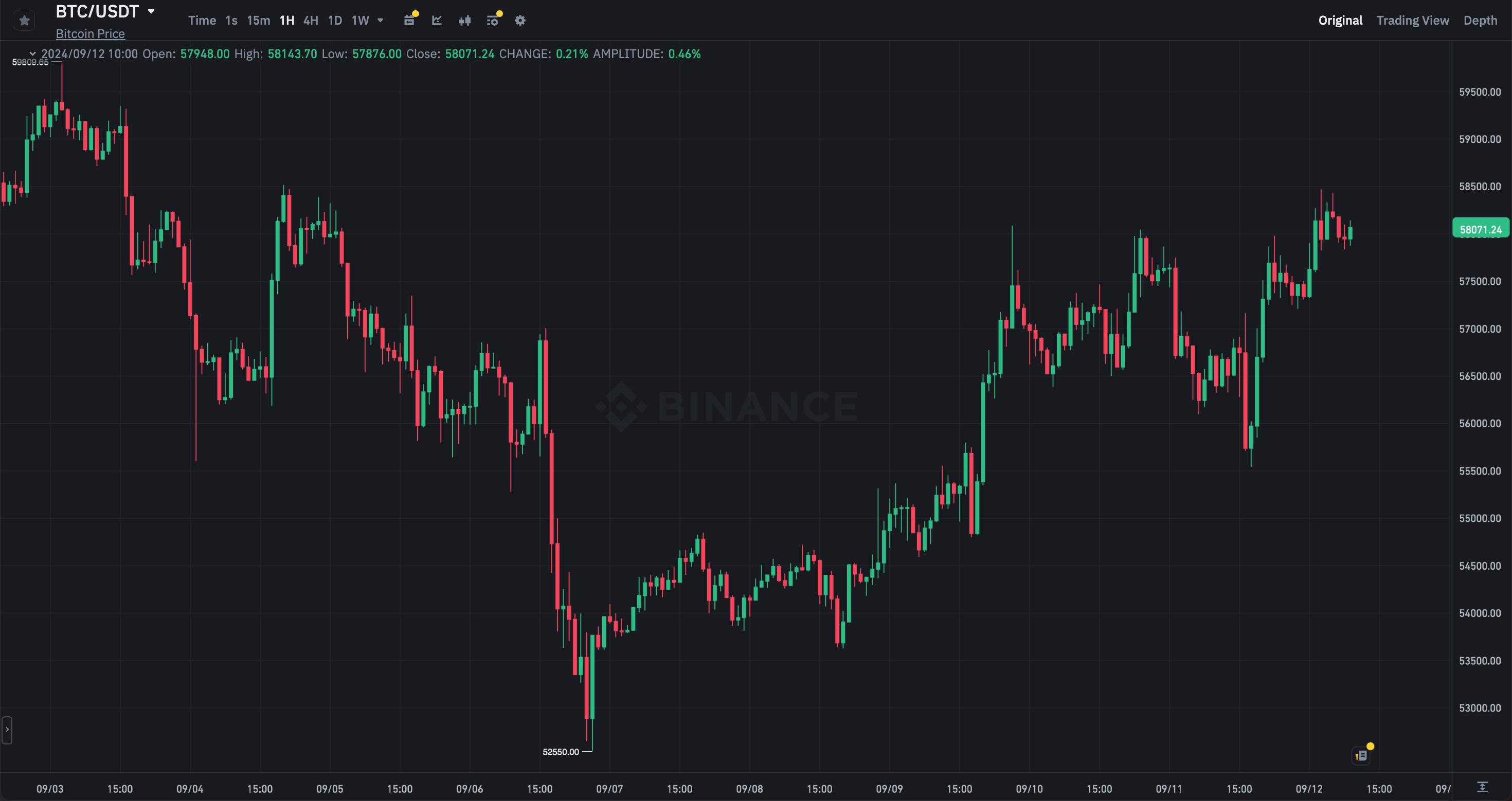The height and width of the screenshot is (801, 1512).
Task: Switch the chart to the 4H interval
Action: click(311, 21)
